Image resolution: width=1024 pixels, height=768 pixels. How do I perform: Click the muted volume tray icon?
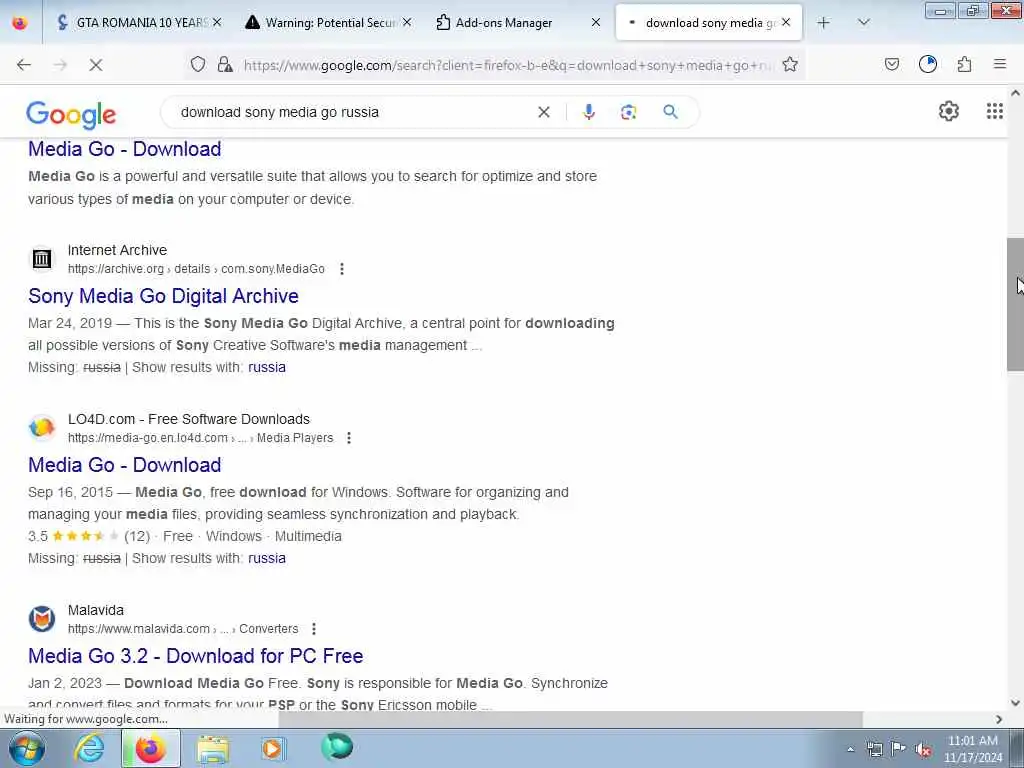coord(923,749)
